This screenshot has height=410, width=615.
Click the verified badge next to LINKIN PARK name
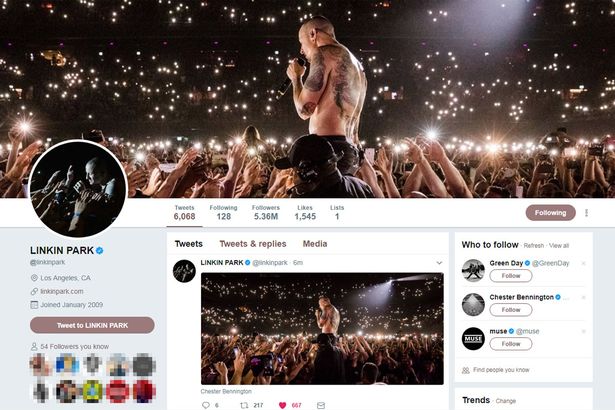[x=100, y=250]
